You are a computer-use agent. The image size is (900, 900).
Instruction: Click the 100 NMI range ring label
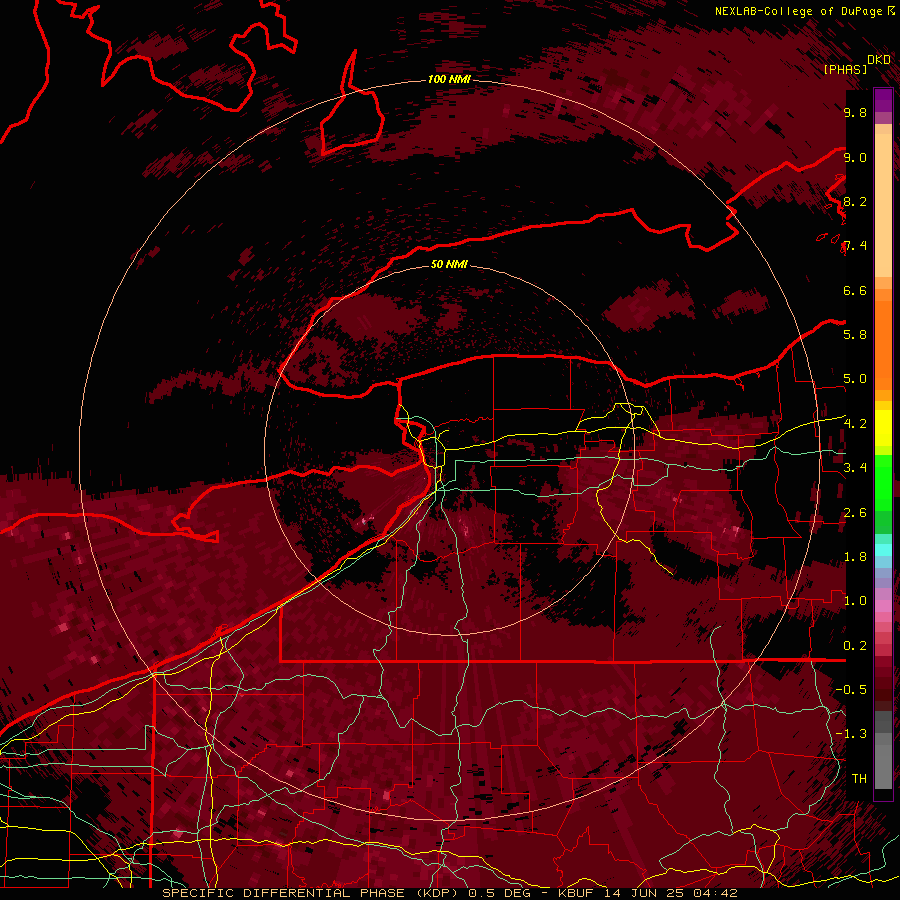pos(449,79)
